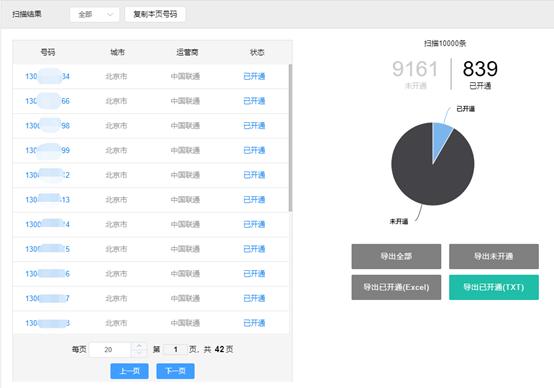554x388 pixels.
Task: Click 已开通 status in row ending 13
Action: (254, 200)
